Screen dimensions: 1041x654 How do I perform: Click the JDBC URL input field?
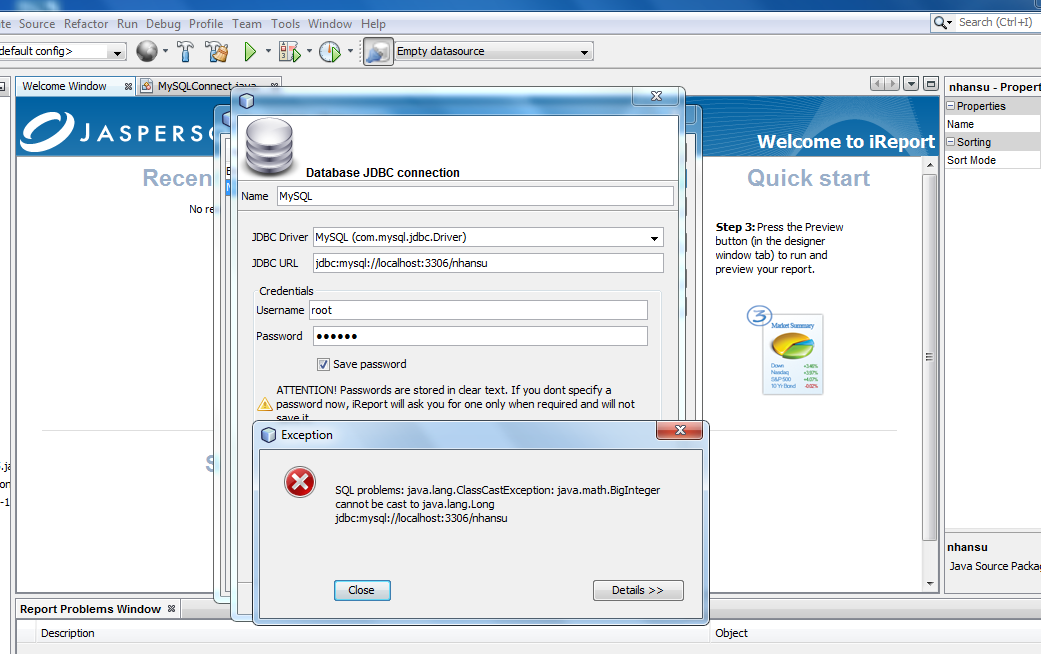[x=488, y=263]
